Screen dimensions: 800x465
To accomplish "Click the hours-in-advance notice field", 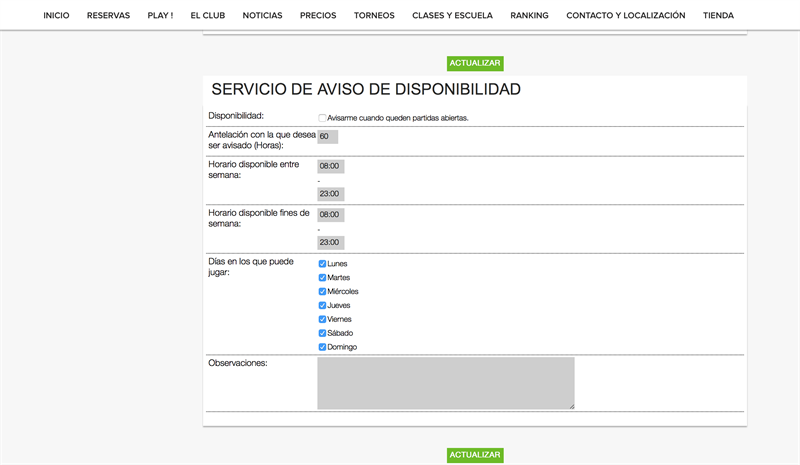I will click(327, 137).
